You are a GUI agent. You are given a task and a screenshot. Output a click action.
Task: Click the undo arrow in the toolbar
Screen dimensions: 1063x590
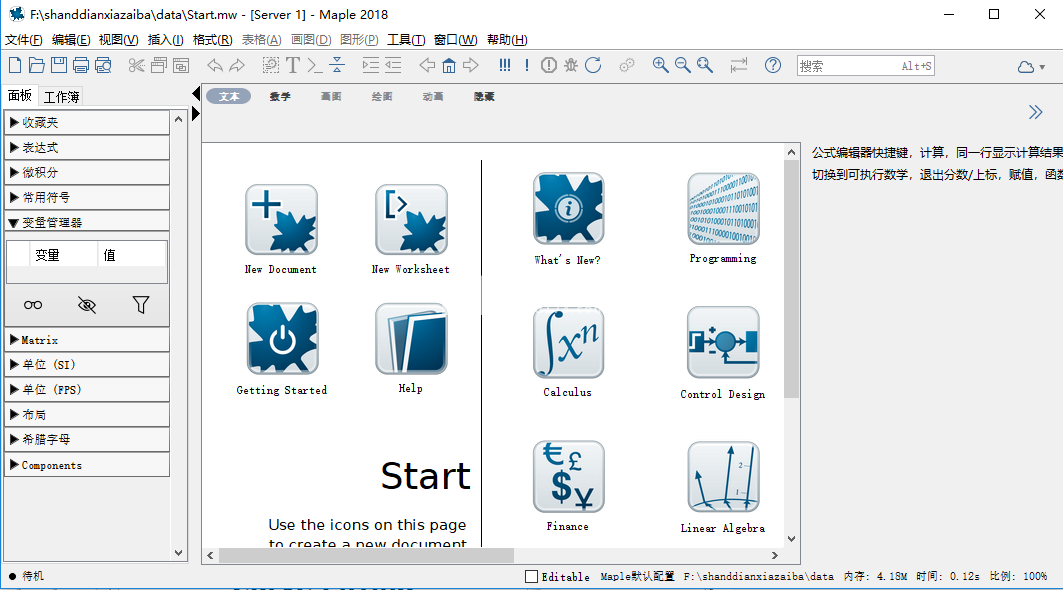tap(215, 65)
